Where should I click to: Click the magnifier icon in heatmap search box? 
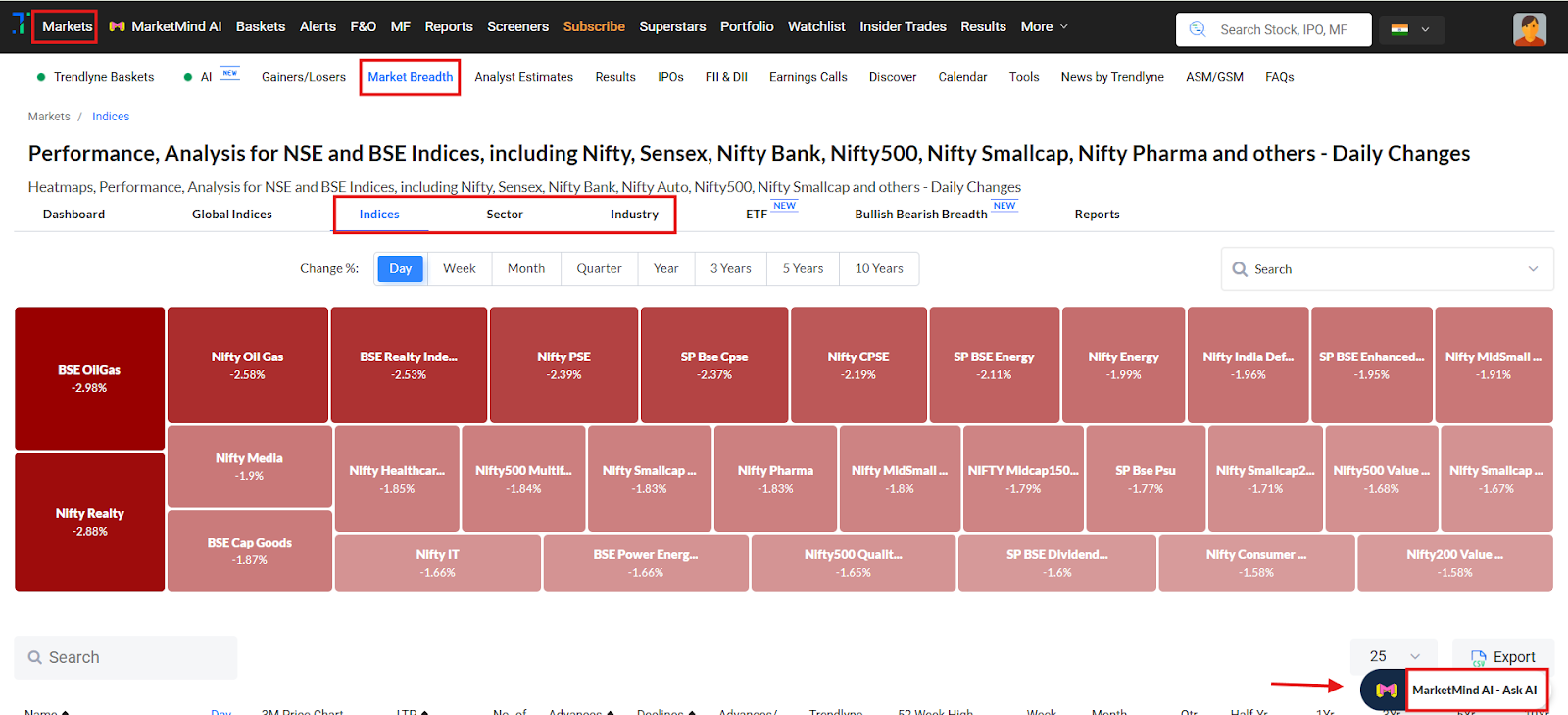tap(1240, 269)
